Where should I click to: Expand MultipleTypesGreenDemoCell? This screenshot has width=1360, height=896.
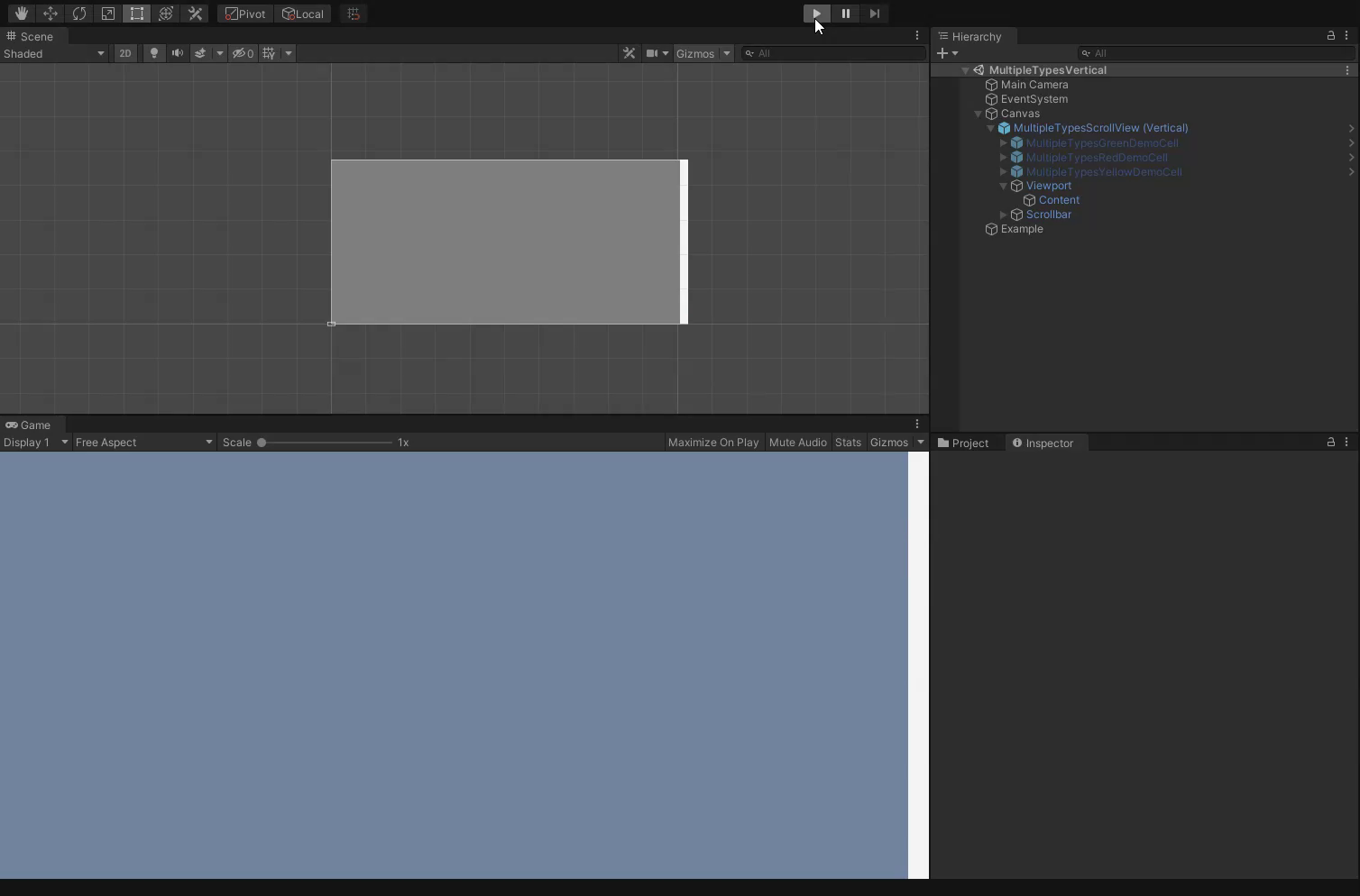coord(1003,143)
